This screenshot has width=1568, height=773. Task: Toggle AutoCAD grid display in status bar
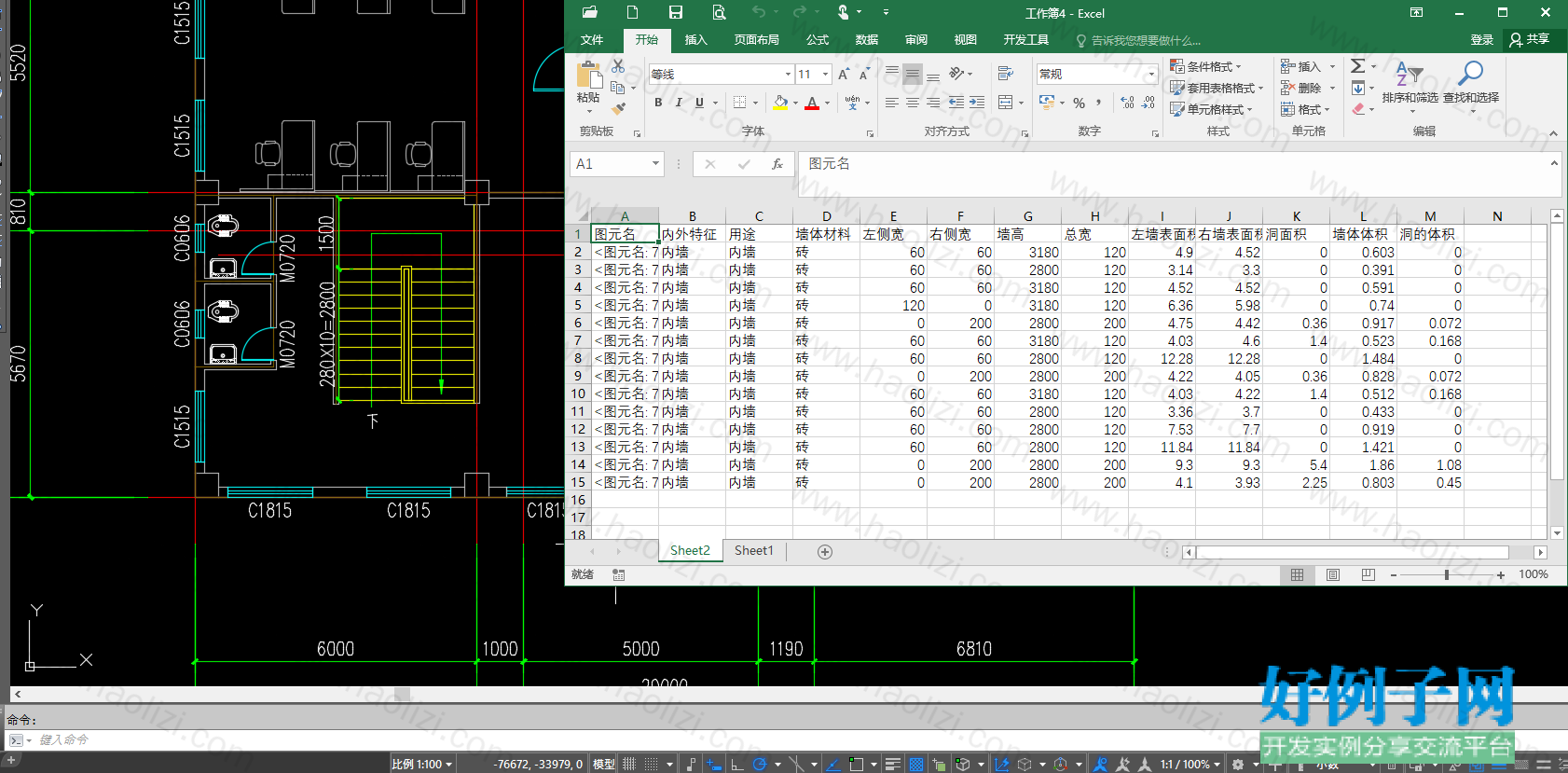(629, 764)
